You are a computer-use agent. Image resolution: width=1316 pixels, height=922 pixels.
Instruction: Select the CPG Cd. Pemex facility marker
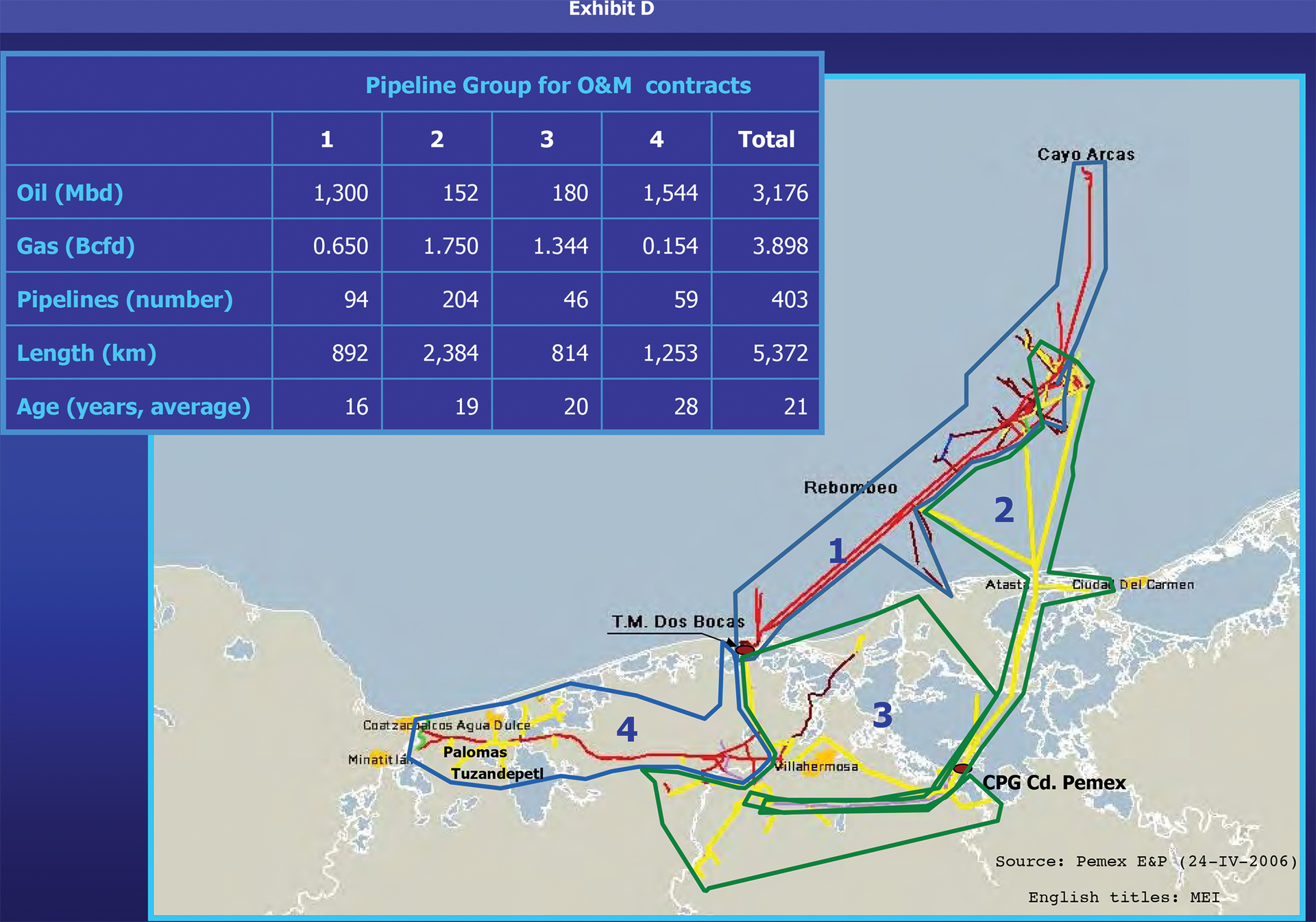point(962,769)
